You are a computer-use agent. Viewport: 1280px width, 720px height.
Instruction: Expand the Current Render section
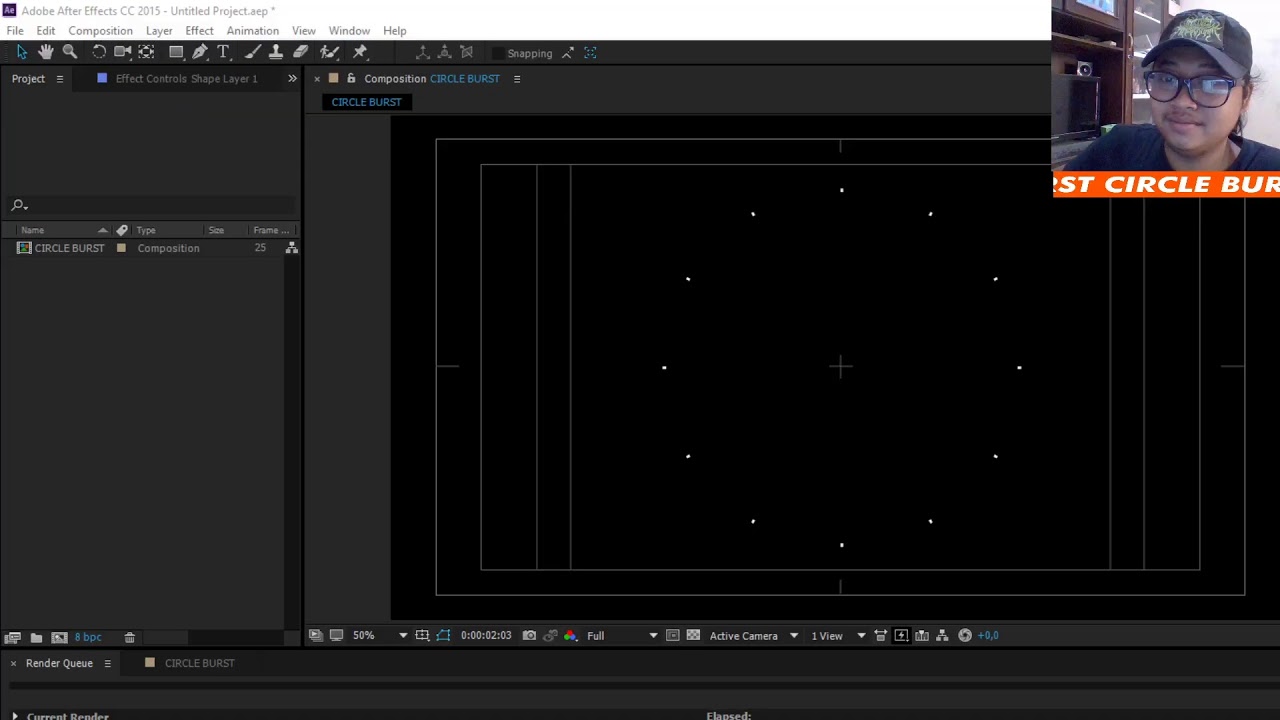tap(14, 716)
